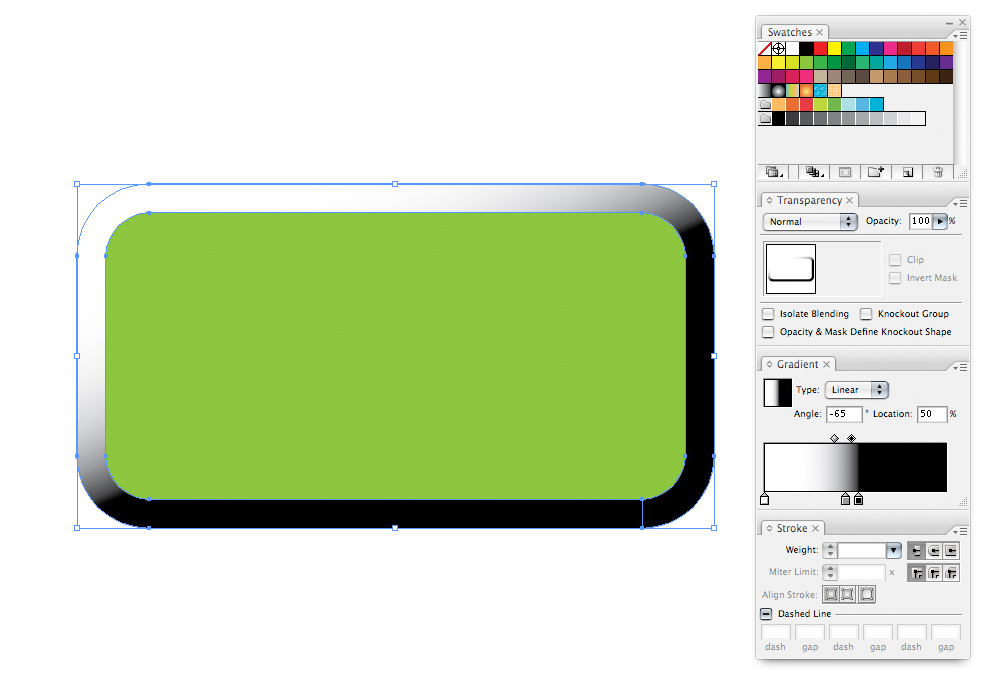Image resolution: width=987 pixels, height=679 pixels.
Task: Select the orange dotted pattern swatch
Action: click(834, 91)
